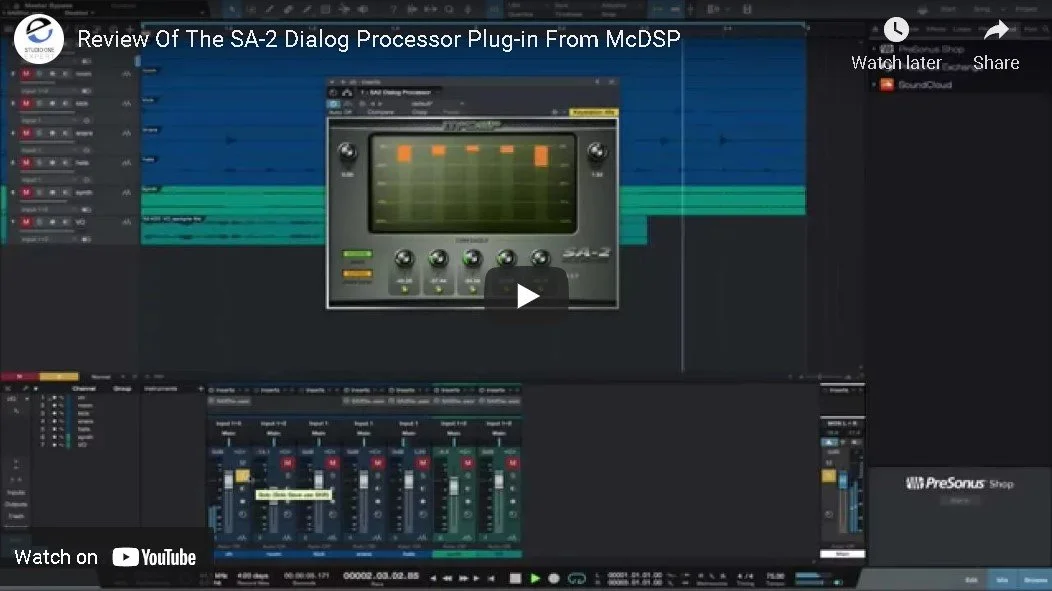Mute the first track in track list
The height and width of the screenshot is (591, 1052).
pos(26,74)
